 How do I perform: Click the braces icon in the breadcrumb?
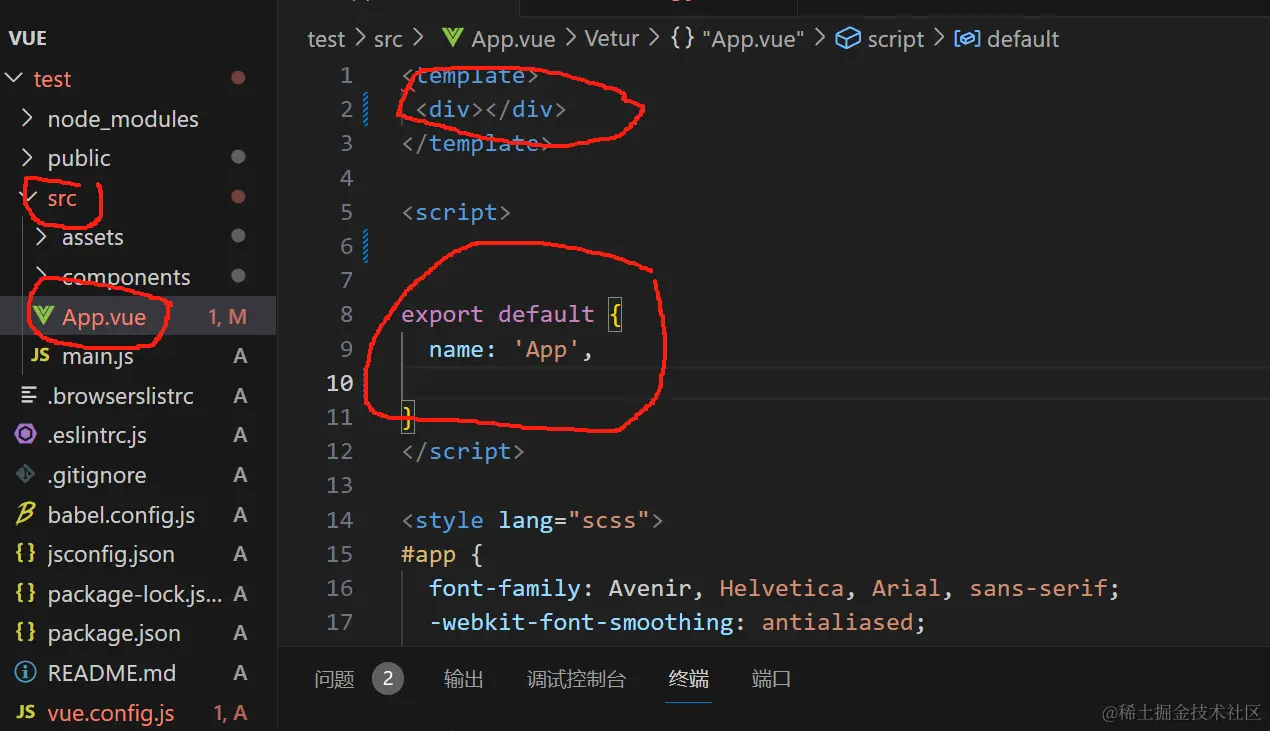pyautogui.click(x=682, y=39)
